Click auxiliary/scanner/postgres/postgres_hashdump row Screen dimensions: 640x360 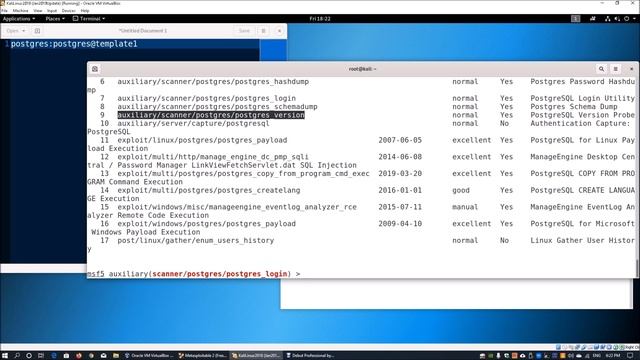(x=213, y=82)
